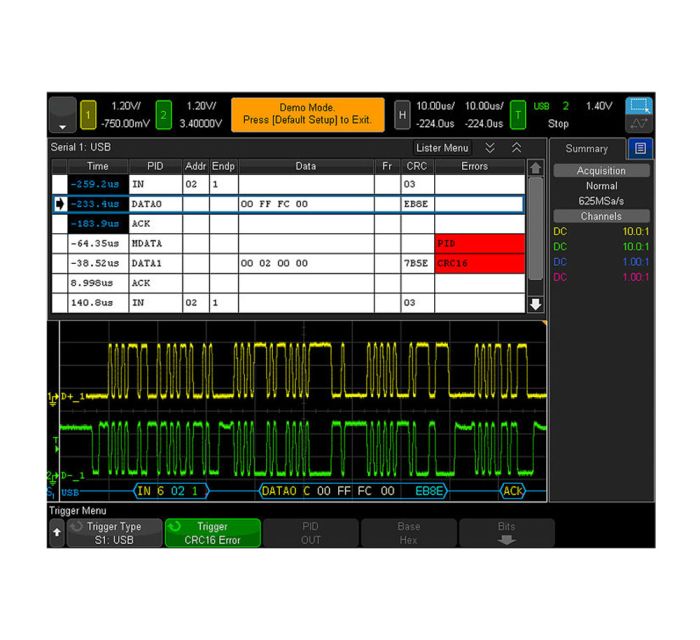Open Trigger Type S1: USB softkey
Viewport: 700px width, 640px height.
tap(114, 533)
